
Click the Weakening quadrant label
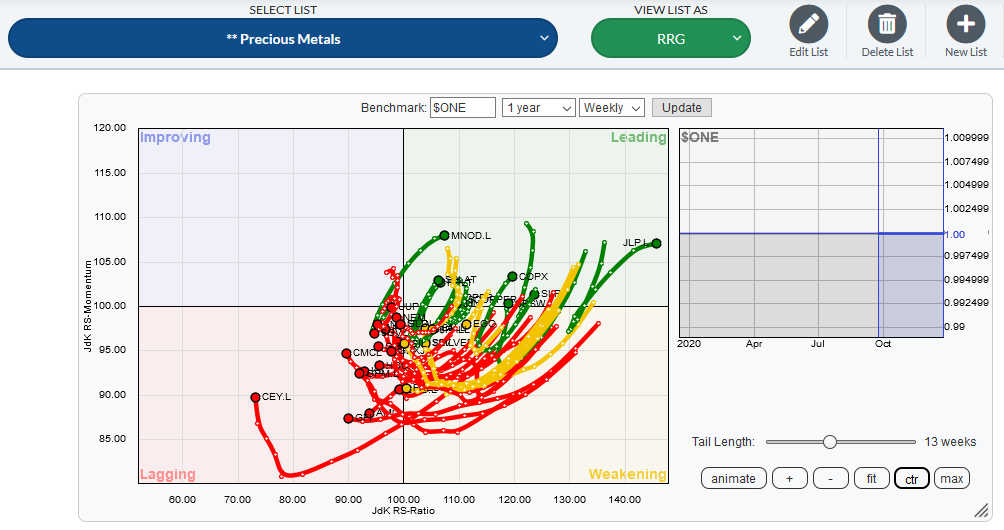point(628,474)
